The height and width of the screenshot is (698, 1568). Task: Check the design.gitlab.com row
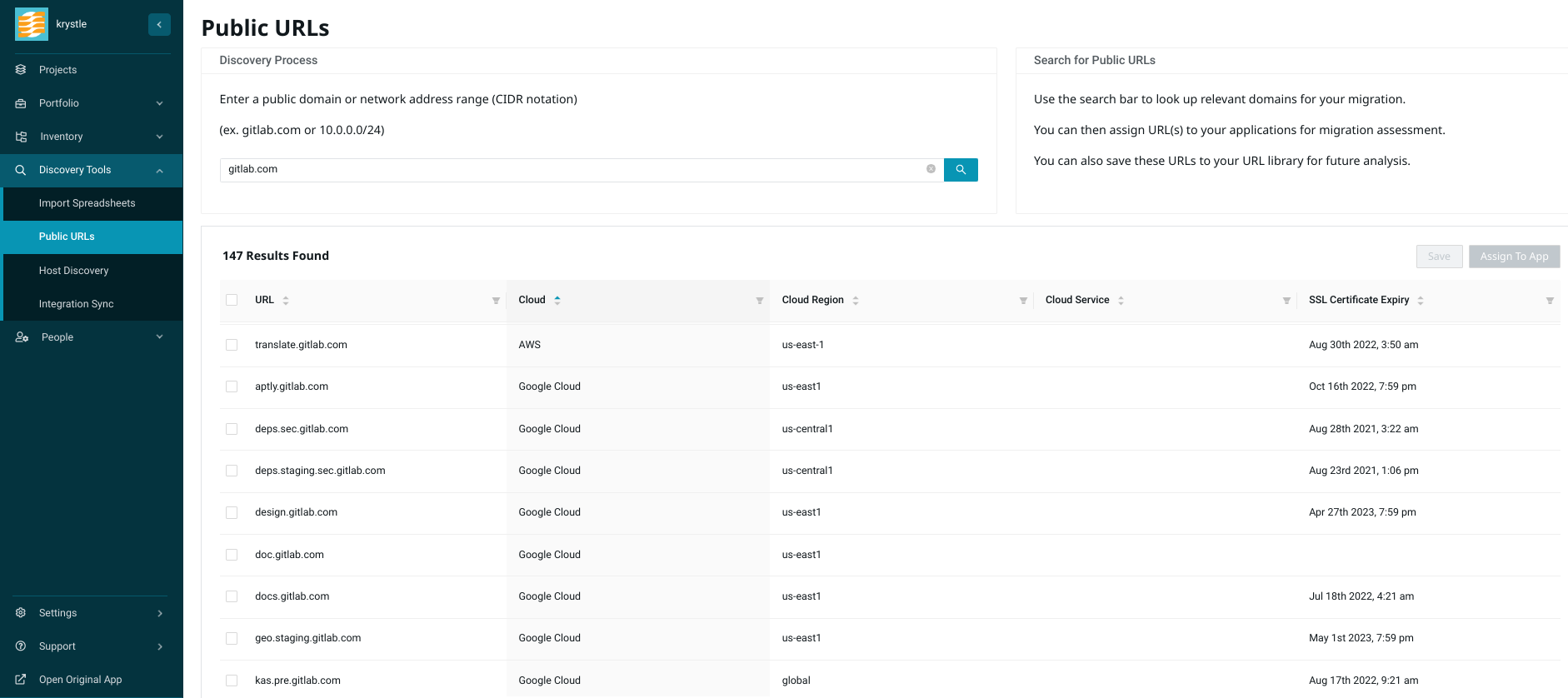pyautogui.click(x=232, y=512)
